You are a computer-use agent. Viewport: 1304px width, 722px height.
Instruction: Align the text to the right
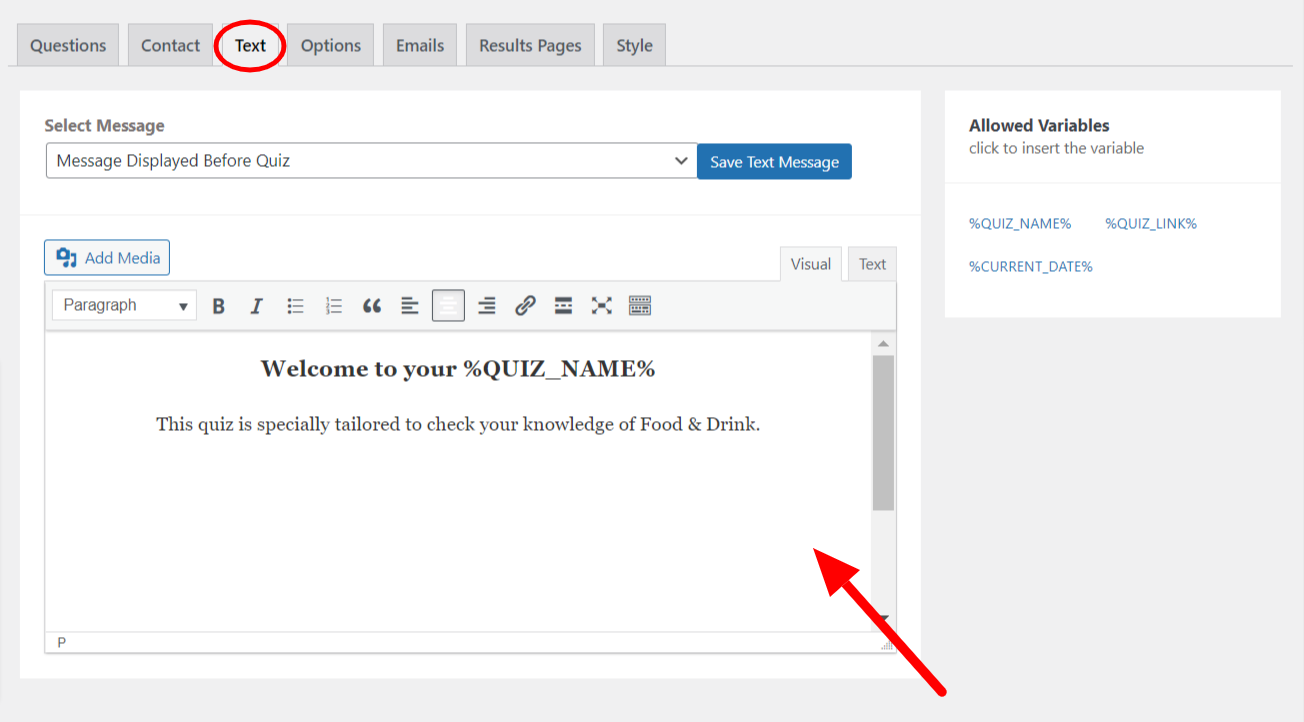click(486, 305)
